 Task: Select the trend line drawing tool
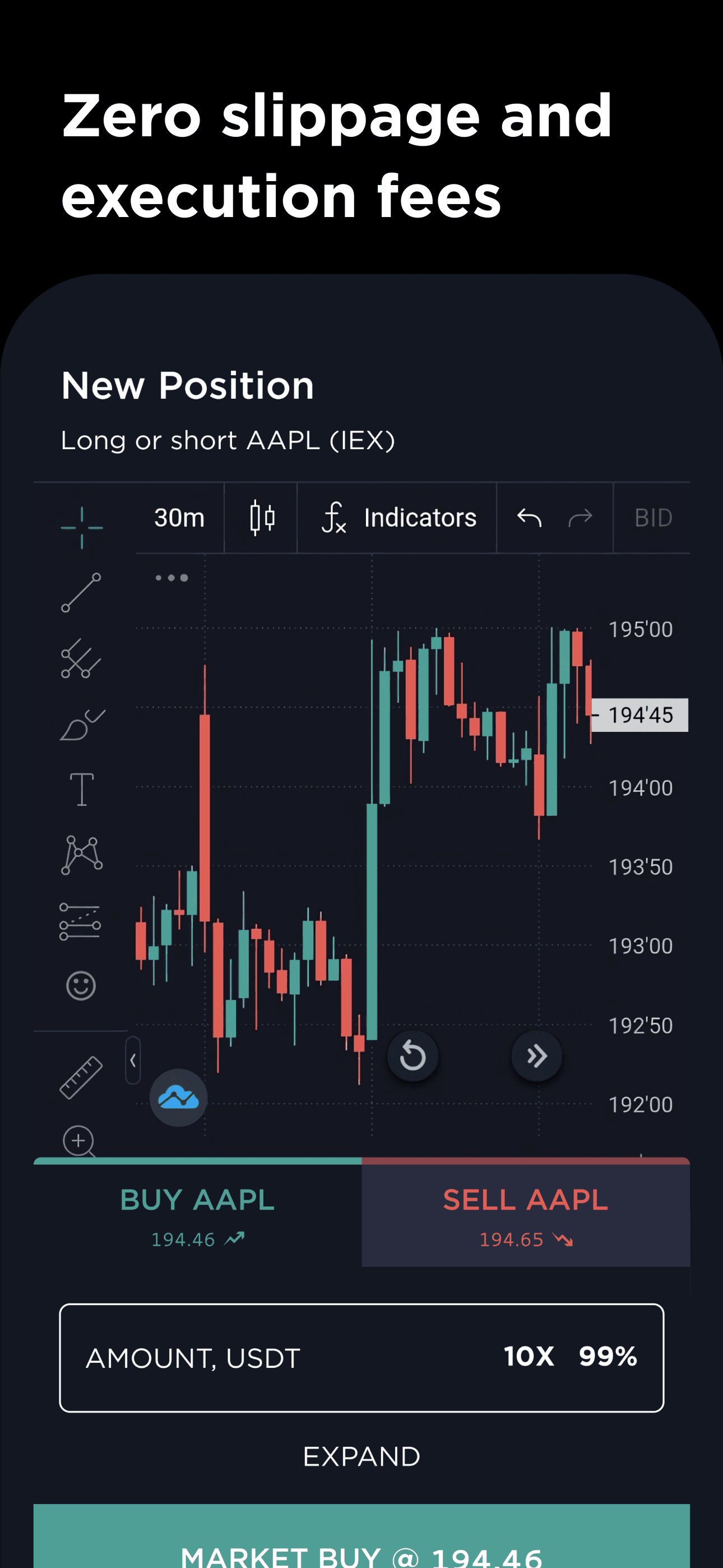coord(81,592)
